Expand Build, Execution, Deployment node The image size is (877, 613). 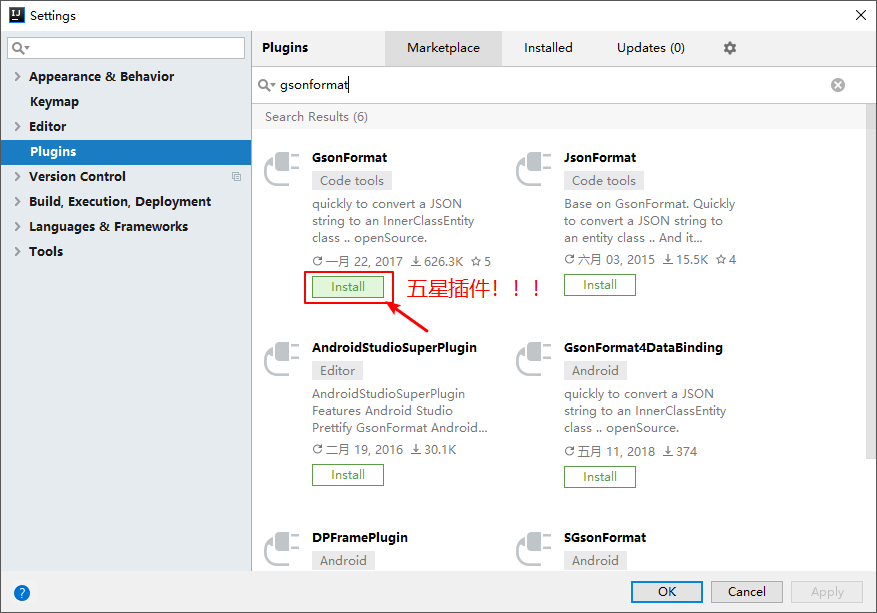click(17, 201)
